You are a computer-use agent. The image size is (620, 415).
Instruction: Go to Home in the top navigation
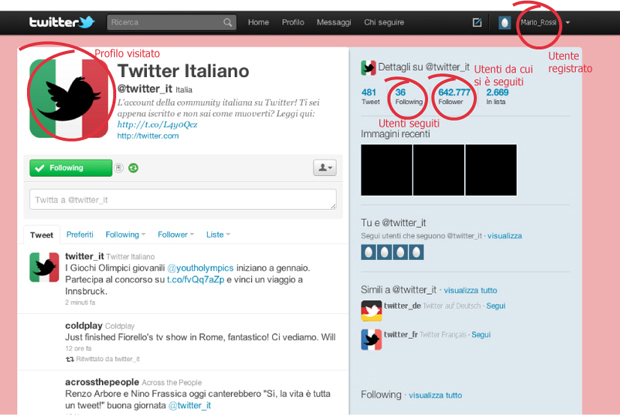pos(258,23)
